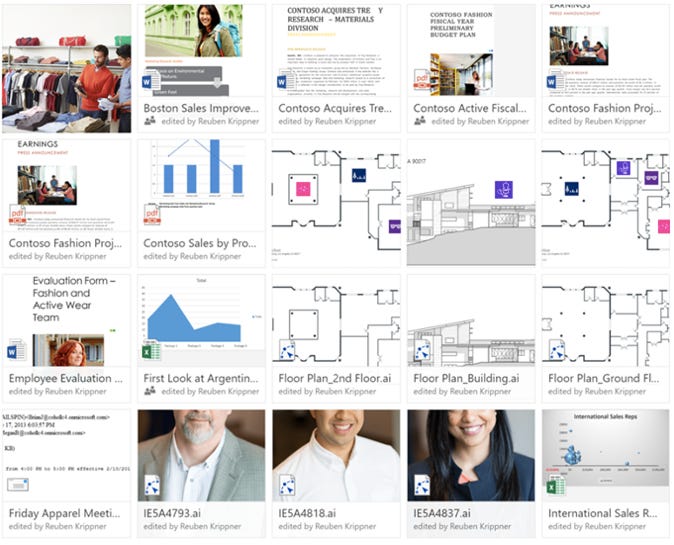Click file icon on IE5A4793.ai card

(x=152, y=485)
